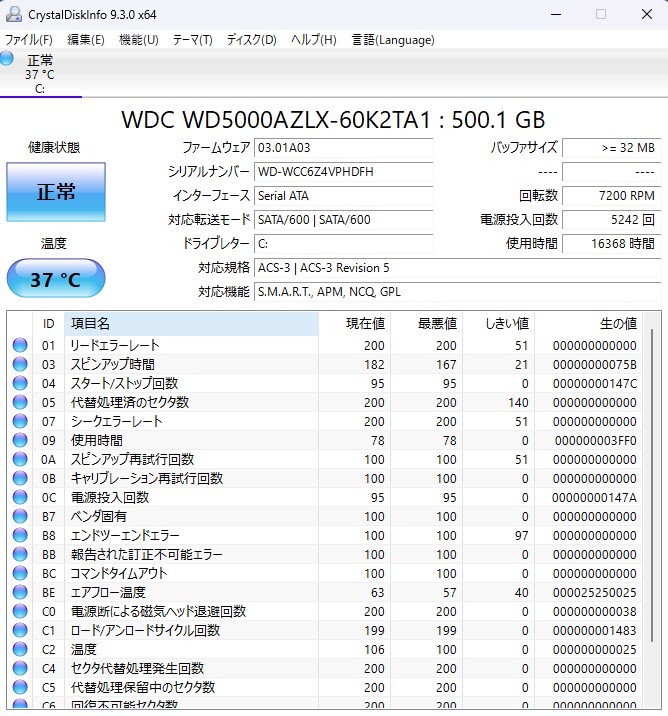Click the ID column header
The image size is (668, 716).
point(48,324)
